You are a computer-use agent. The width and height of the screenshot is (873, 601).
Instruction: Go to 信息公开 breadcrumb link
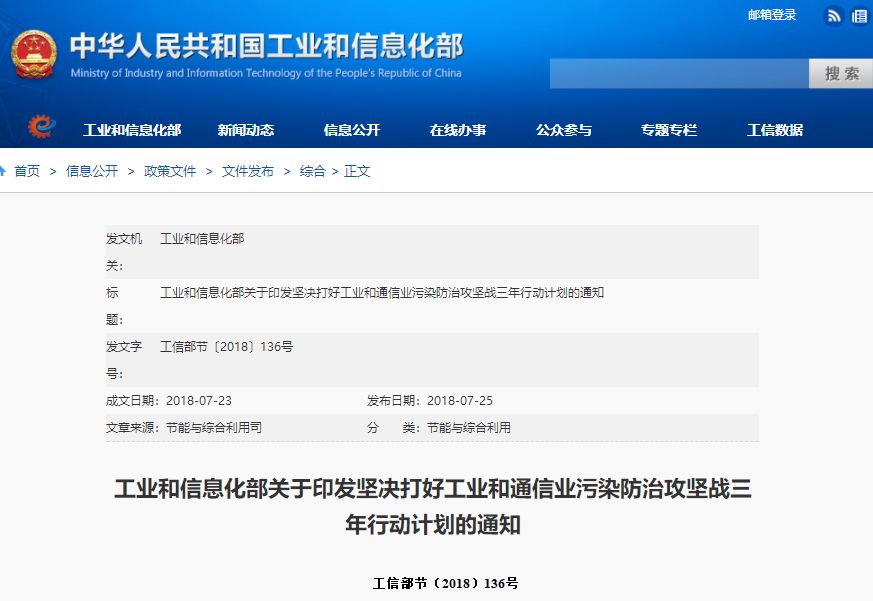tap(92, 171)
